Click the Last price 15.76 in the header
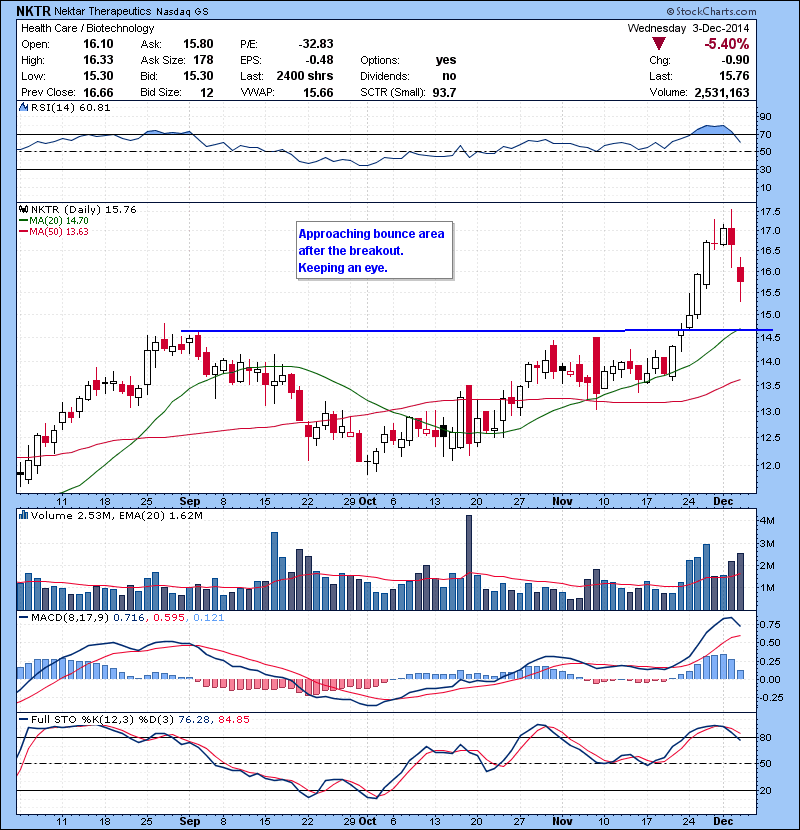 (x=734, y=76)
